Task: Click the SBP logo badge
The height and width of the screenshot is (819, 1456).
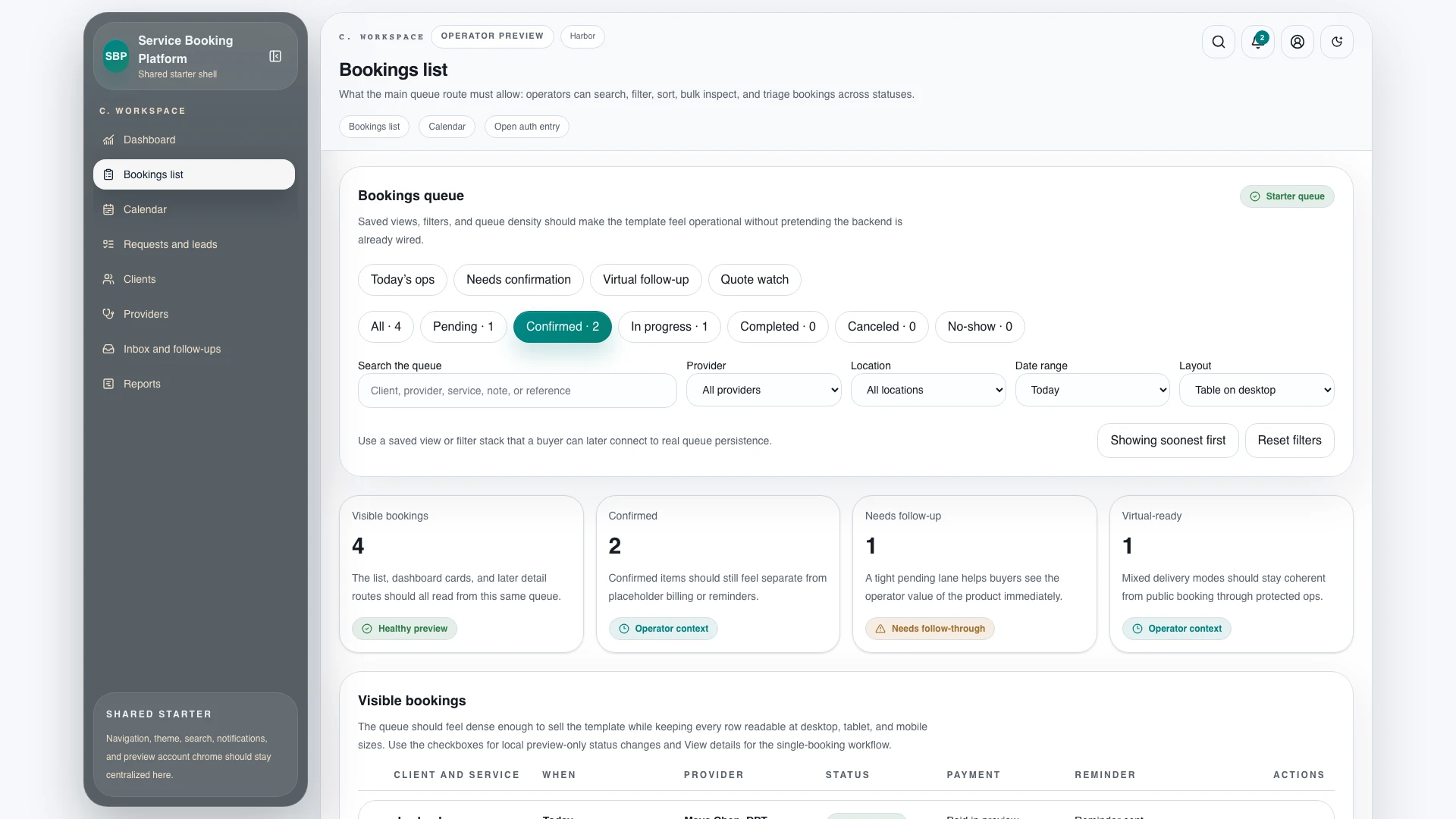Action: tap(116, 56)
